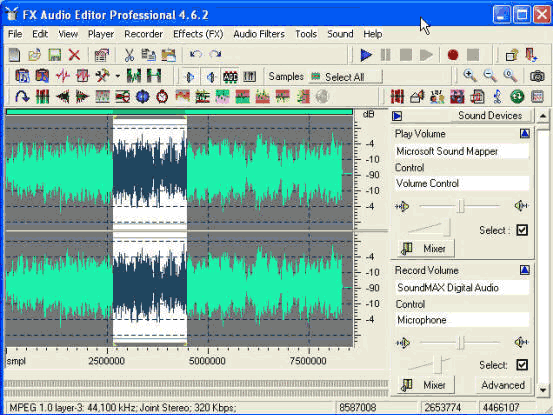
Task: Click the selected waveform region, top channel
Action: click(x=150, y=173)
